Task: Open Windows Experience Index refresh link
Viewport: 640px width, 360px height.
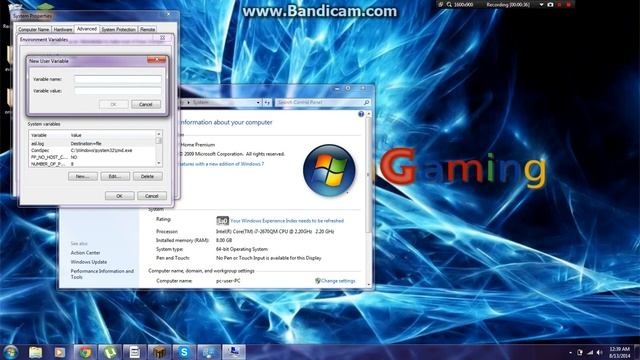Action: pos(287,221)
